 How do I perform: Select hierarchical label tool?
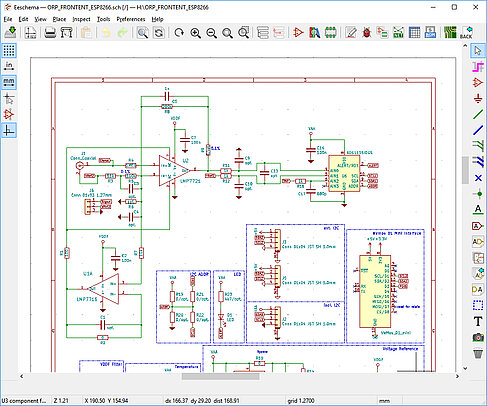click(x=478, y=242)
